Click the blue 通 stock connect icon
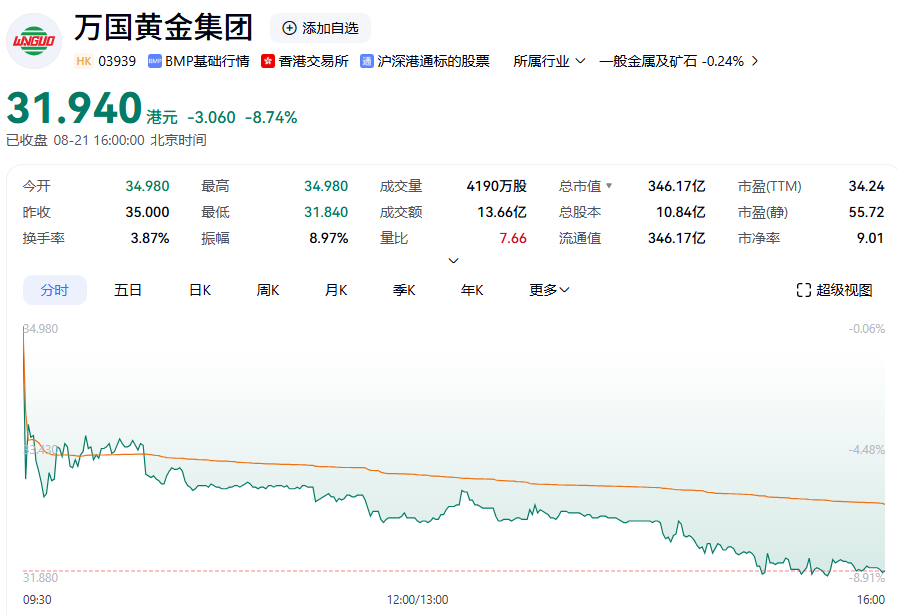This screenshot has width=897, height=615. pyautogui.click(x=367, y=61)
